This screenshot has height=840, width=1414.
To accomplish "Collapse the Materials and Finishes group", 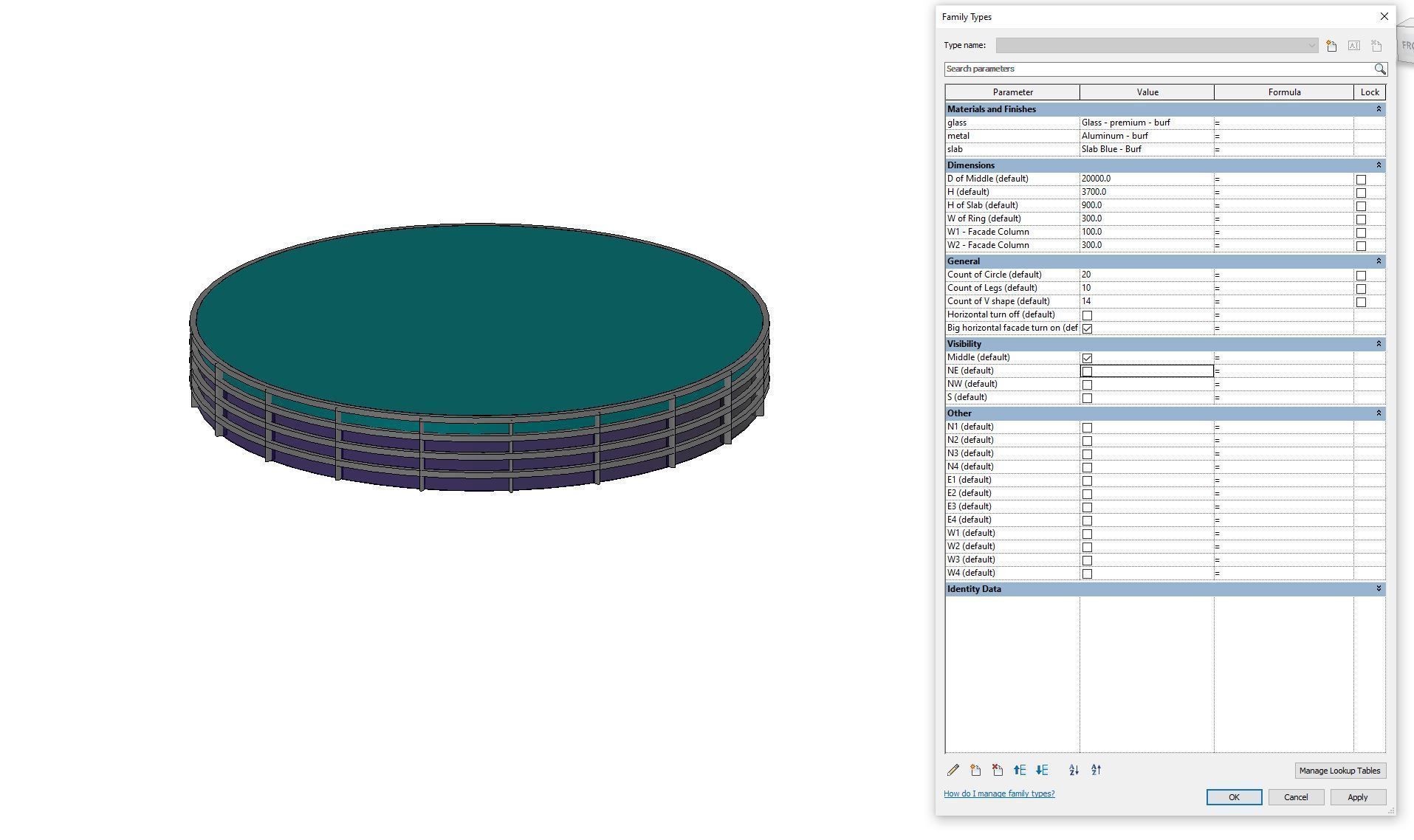I will 1378,109.
